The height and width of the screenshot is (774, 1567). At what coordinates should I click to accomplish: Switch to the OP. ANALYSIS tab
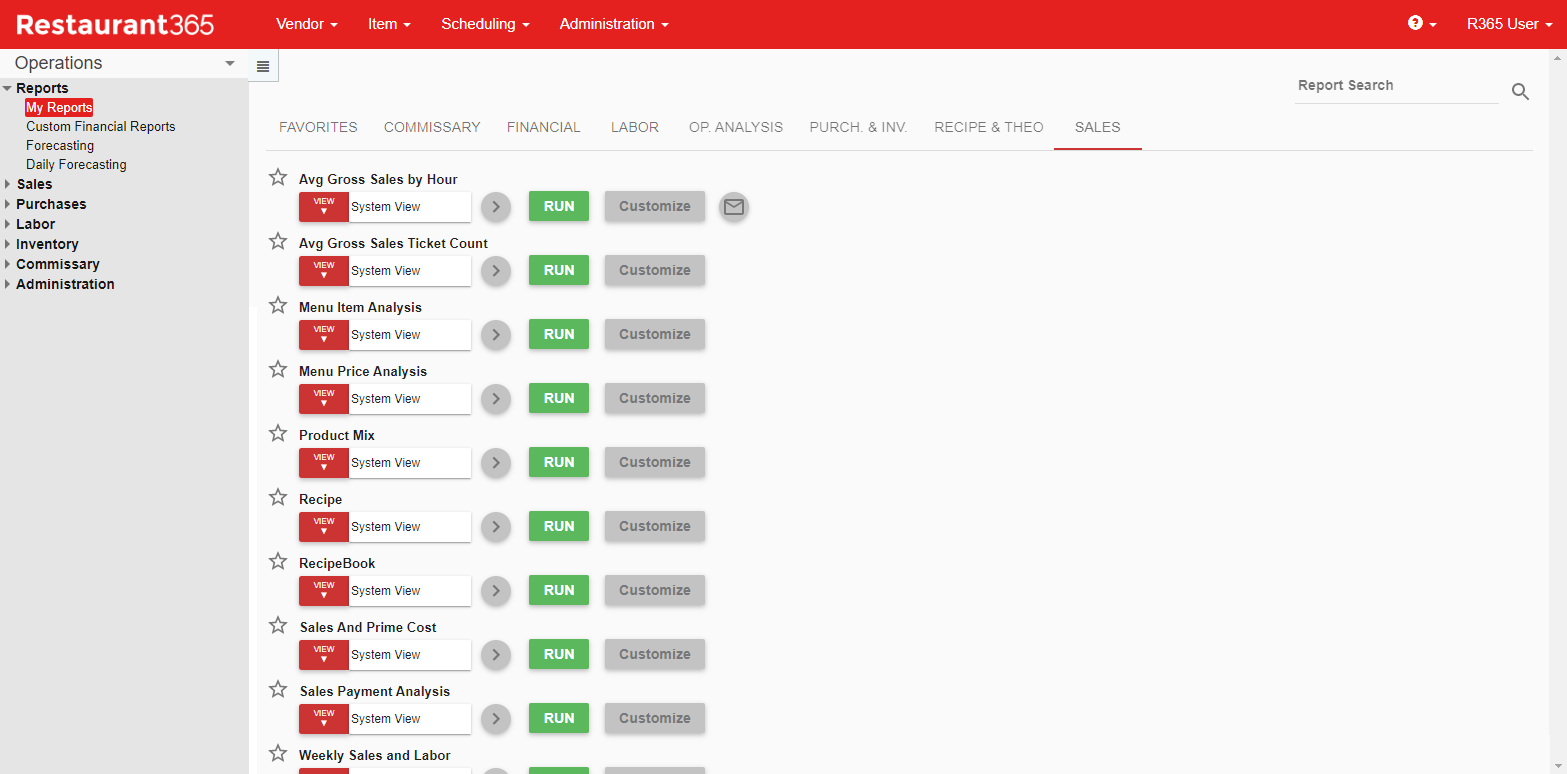[736, 127]
